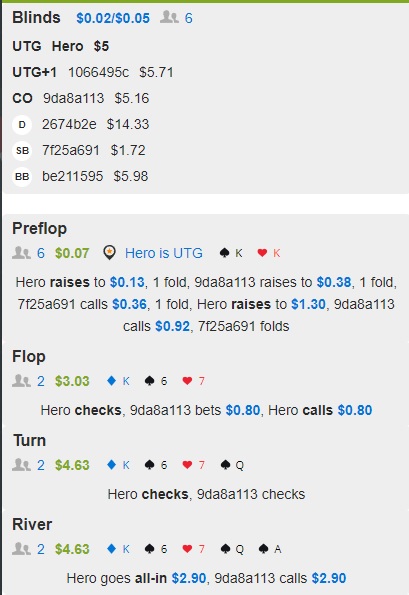Click the Hero is UTG link
The image size is (409, 595).
[x=164, y=253]
